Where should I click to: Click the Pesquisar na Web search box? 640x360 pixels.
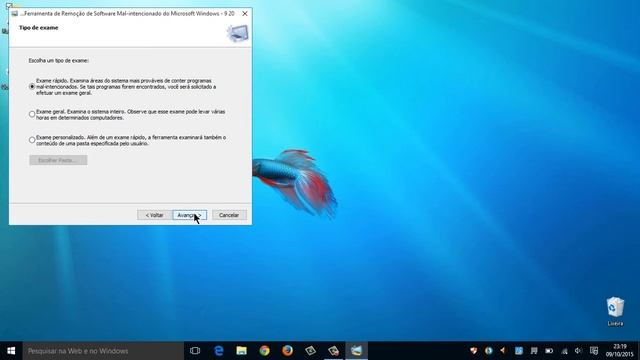click(103, 351)
